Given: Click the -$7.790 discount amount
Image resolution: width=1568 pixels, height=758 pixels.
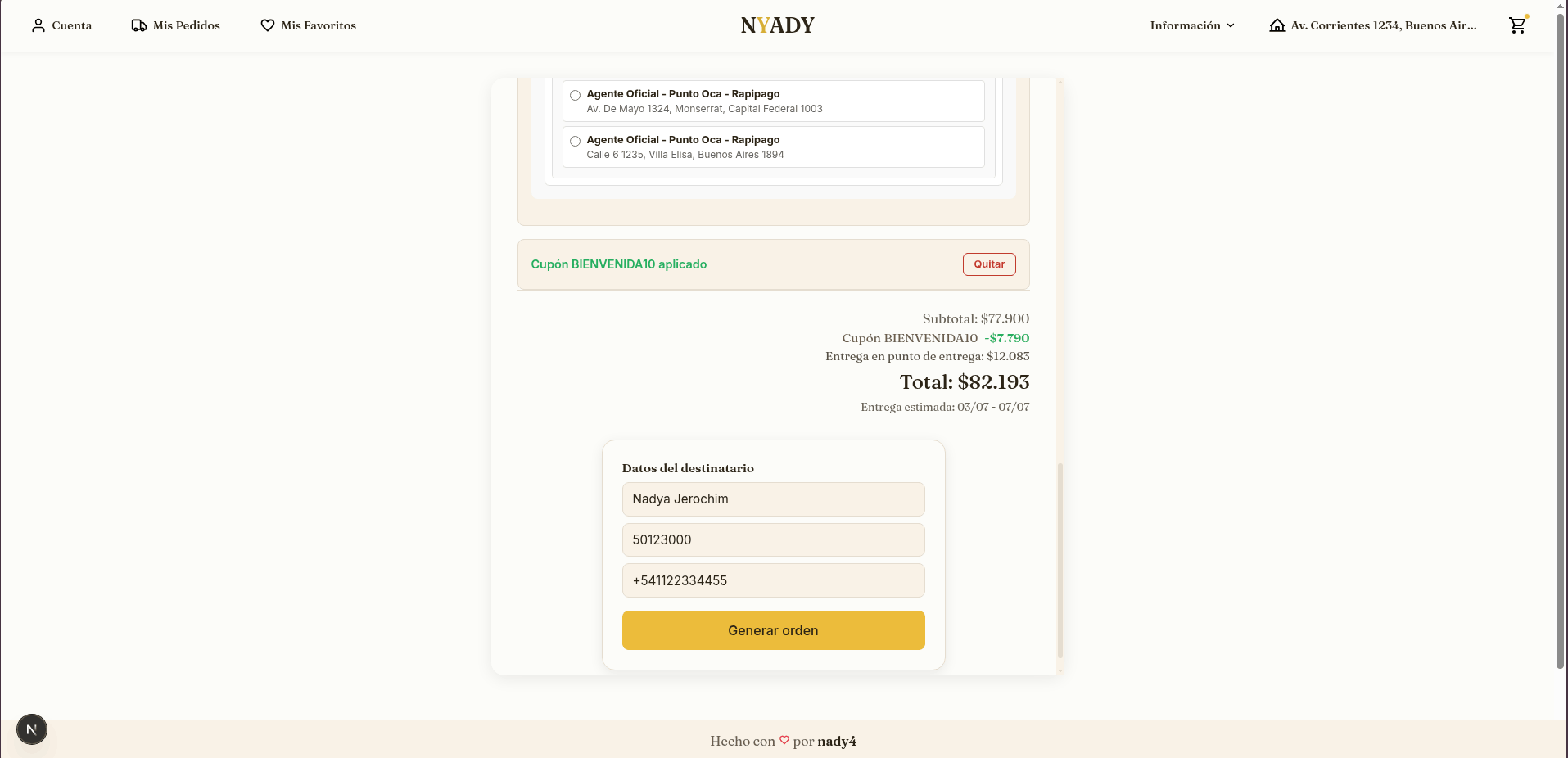Looking at the screenshot, I should (x=1007, y=338).
